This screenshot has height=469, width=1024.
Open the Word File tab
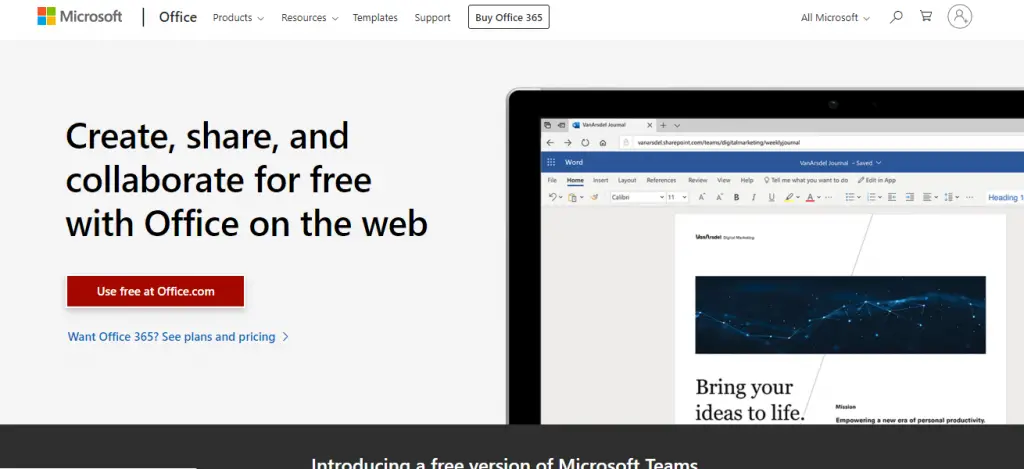click(x=552, y=180)
